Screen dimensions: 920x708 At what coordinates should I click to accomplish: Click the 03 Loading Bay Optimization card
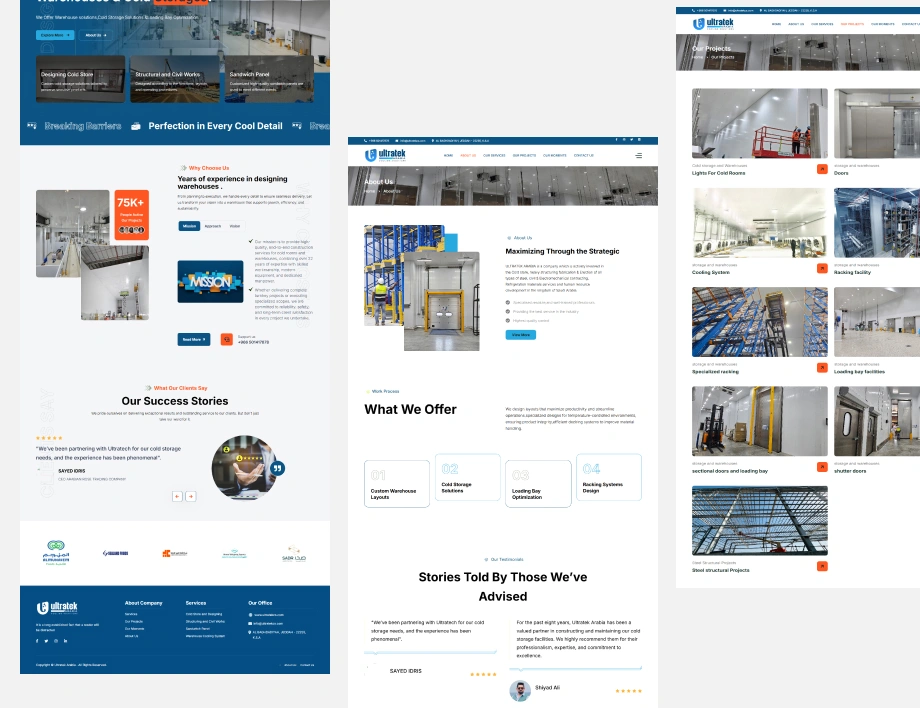[538, 484]
